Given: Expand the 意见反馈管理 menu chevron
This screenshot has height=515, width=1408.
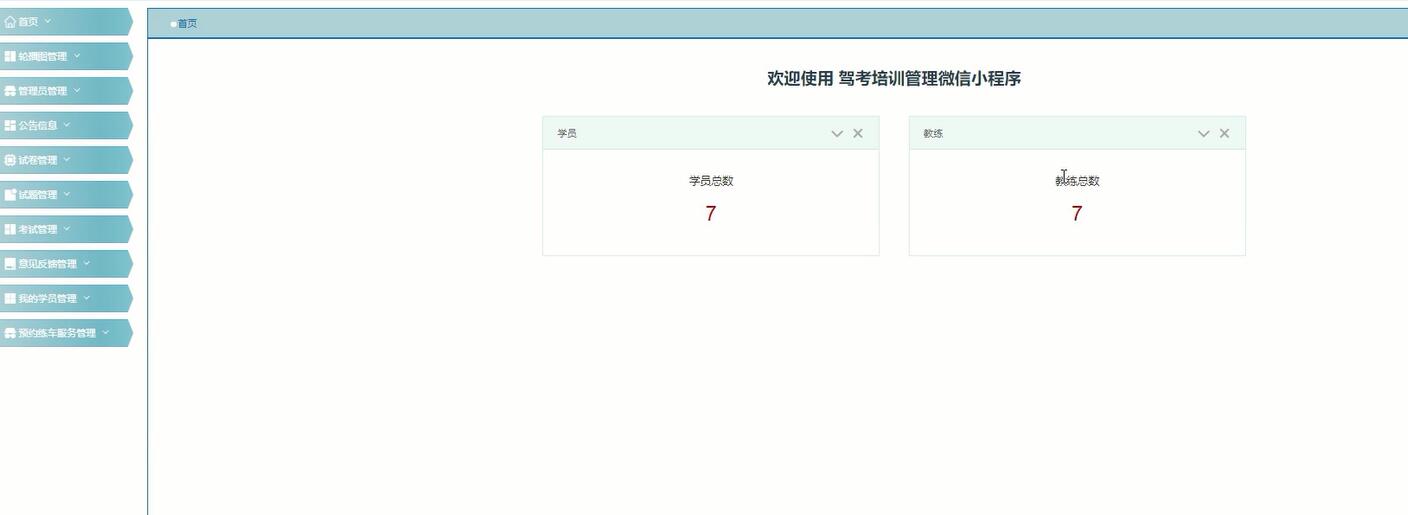Looking at the screenshot, I should [x=87, y=263].
